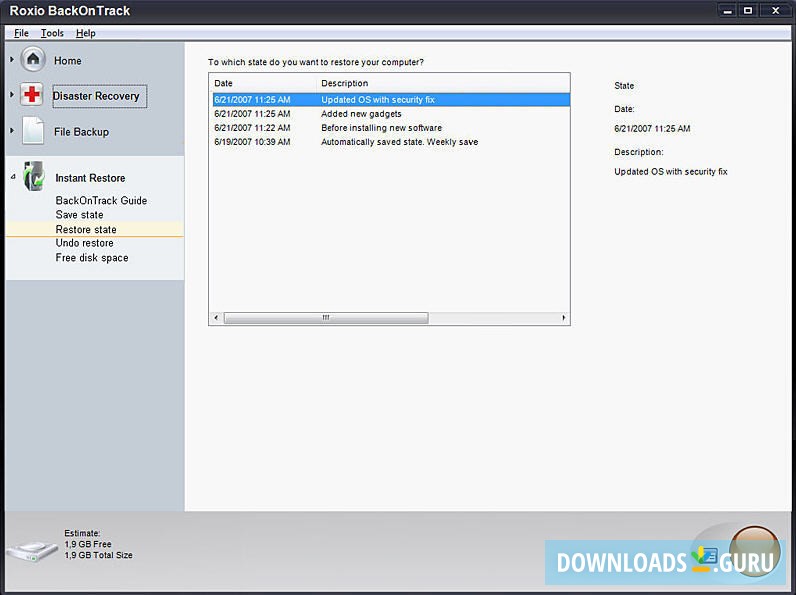Choose Undo restore

85,243
